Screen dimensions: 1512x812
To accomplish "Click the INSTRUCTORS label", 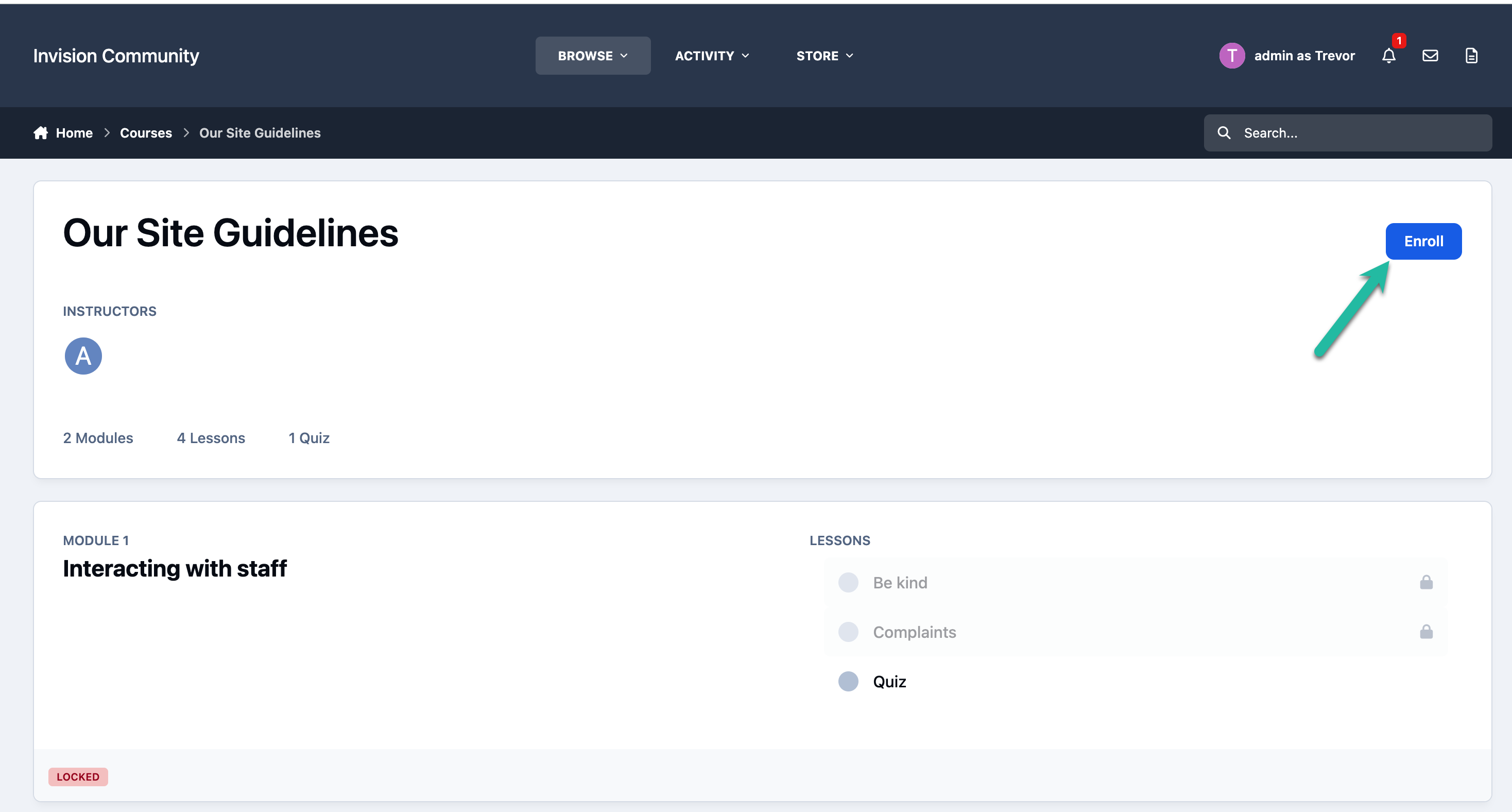I will (110, 311).
